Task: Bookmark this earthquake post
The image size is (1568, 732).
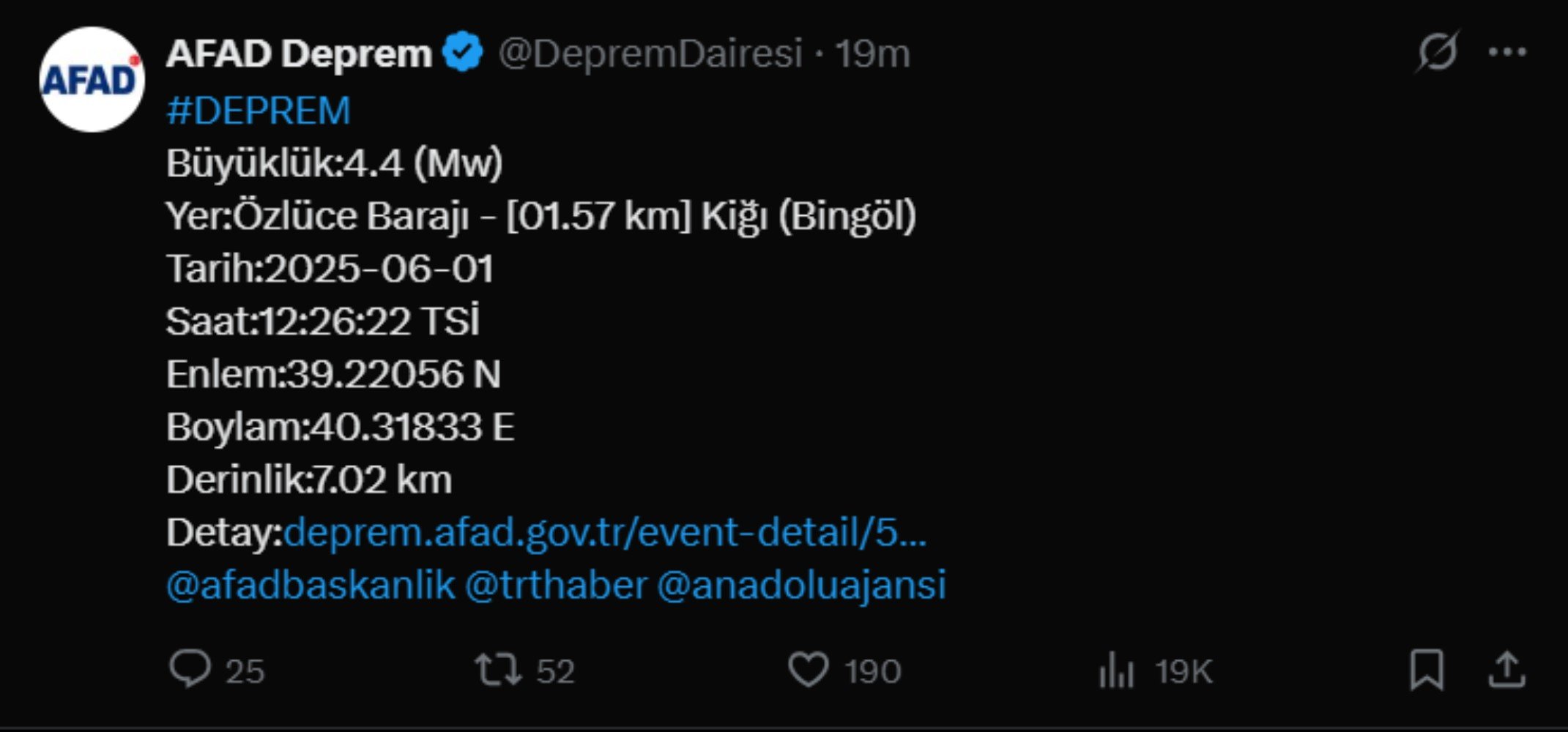Action: pos(1427,670)
